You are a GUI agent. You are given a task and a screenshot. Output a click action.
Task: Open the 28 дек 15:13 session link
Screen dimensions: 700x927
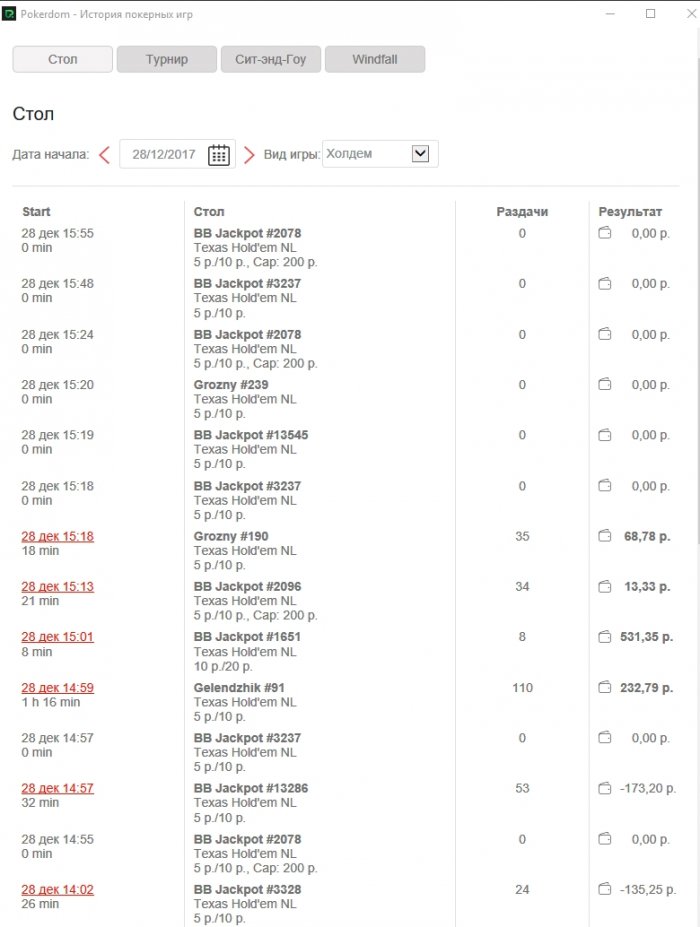click(x=57, y=587)
